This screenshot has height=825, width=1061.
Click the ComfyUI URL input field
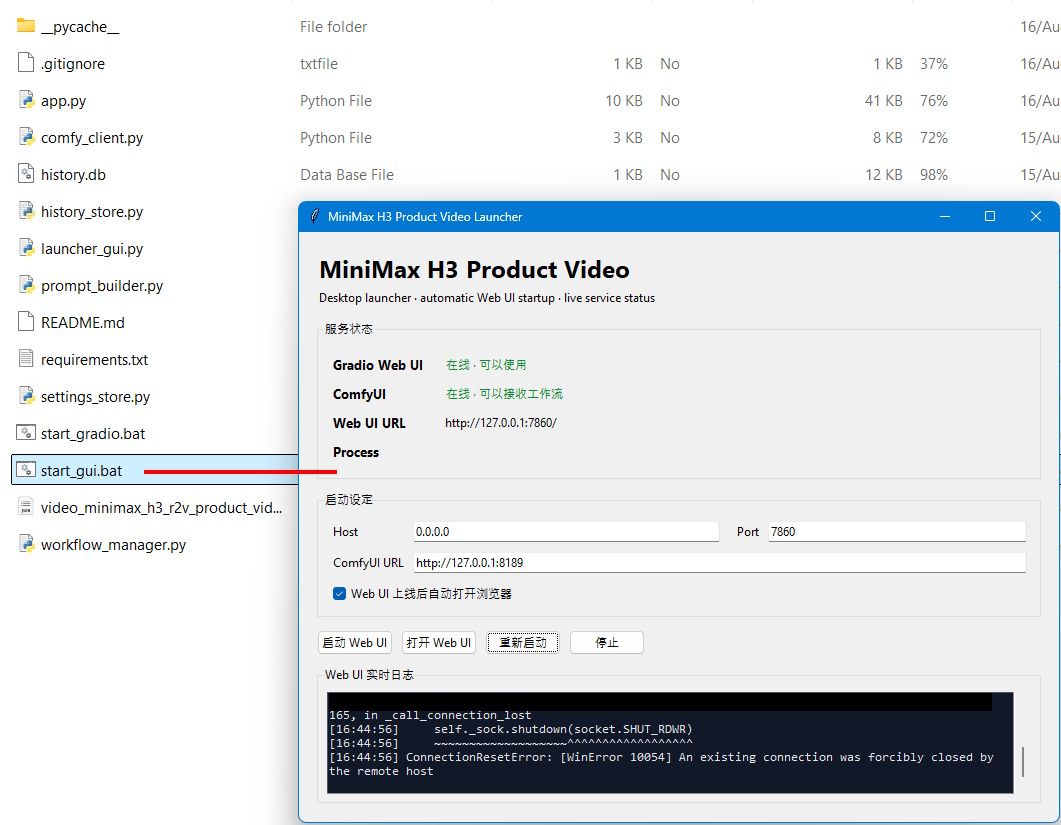[x=720, y=562]
